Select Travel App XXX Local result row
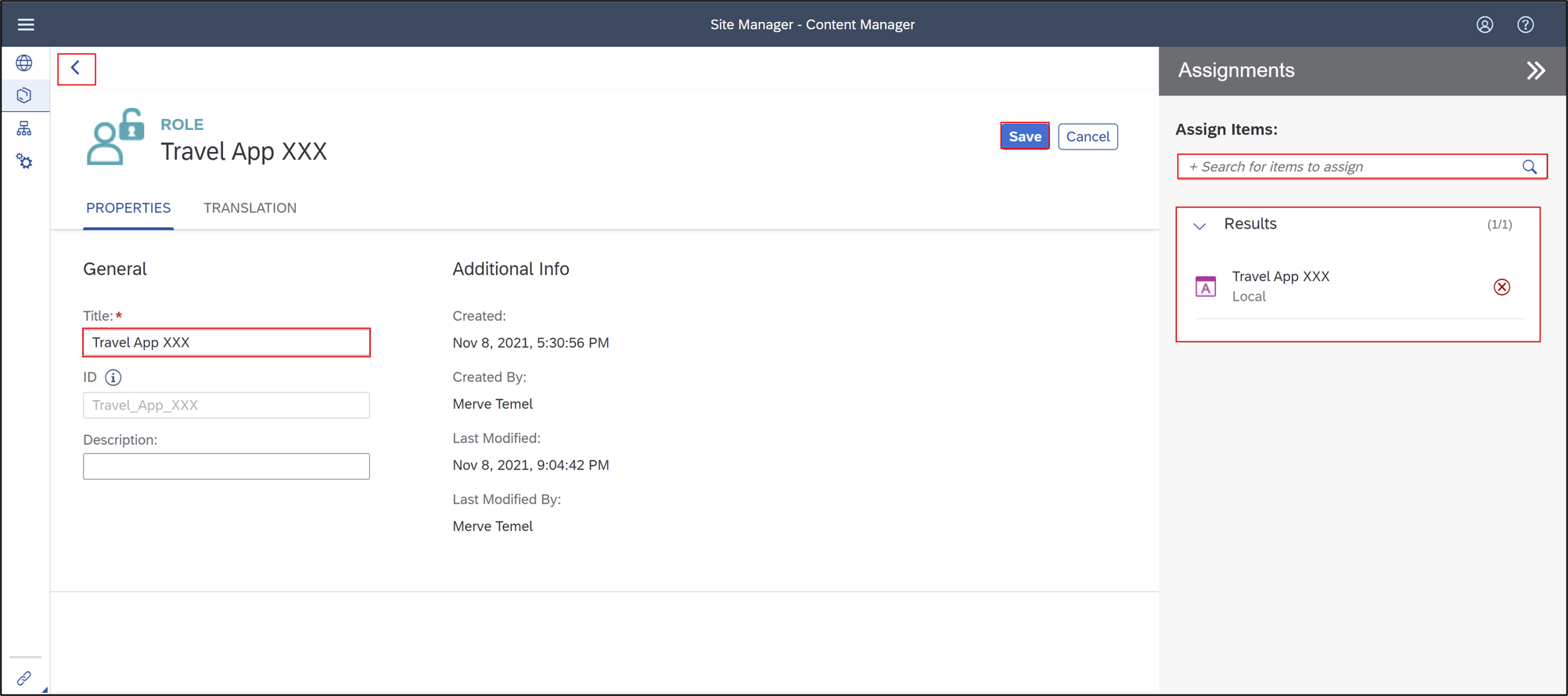Screen dimensions: 1568x696 [x=1358, y=287]
